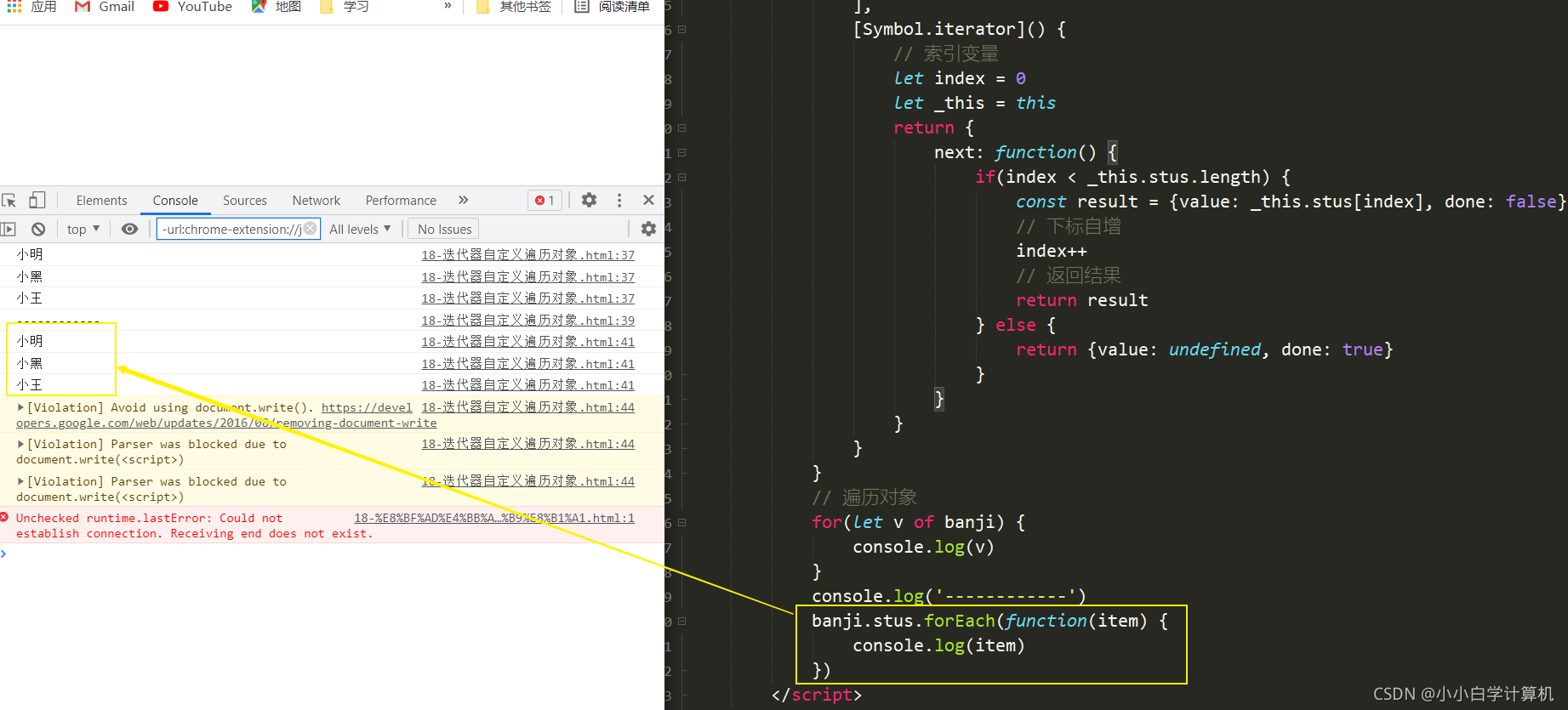Click the first 小明 console output
Image resolution: width=1568 pixels, height=710 pixels.
(30, 255)
